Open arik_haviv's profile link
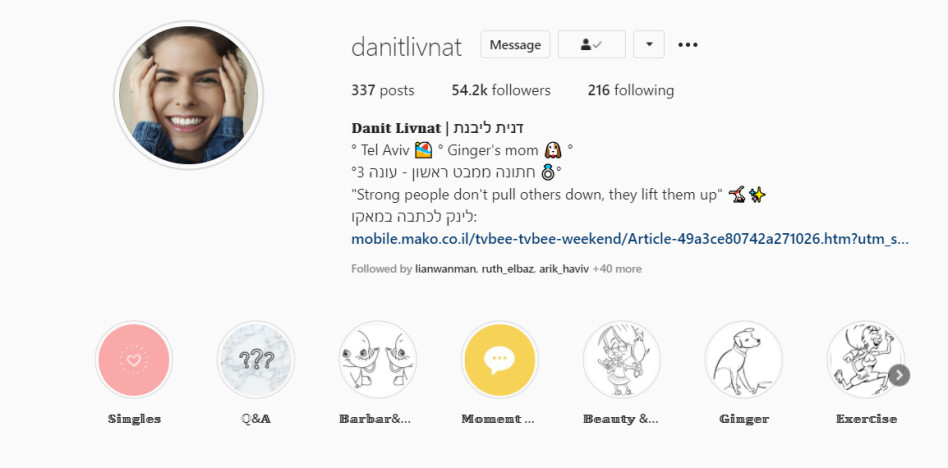Image resolution: width=948 pixels, height=468 pixels. point(564,269)
